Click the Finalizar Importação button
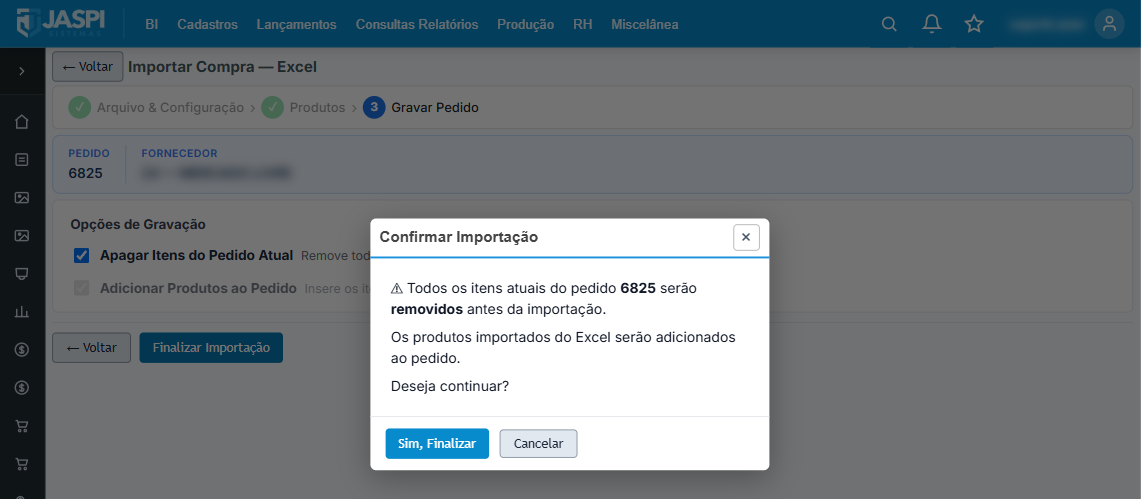 point(211,348)
